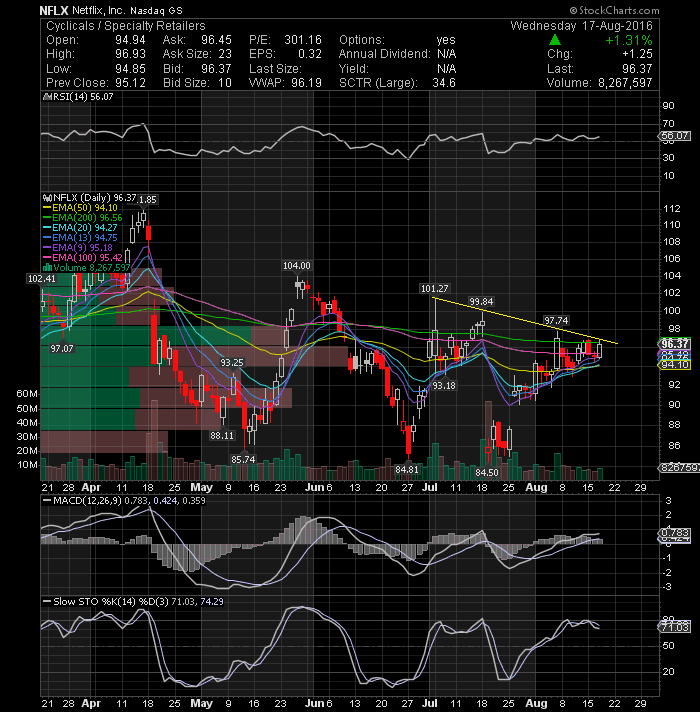Click the 104.00 peak price label
This screenshot has width=700, height=712.
coord(296,266)
